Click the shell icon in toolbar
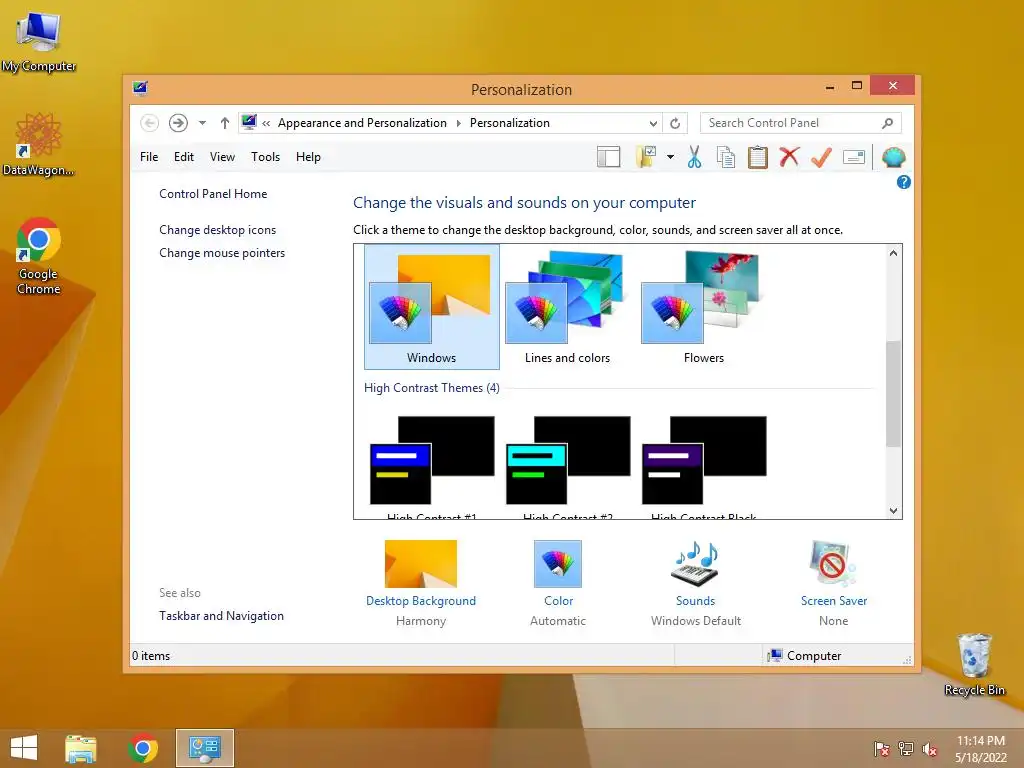The width and height of the screenshot is (1024, 768). click(x=893, y=157)
